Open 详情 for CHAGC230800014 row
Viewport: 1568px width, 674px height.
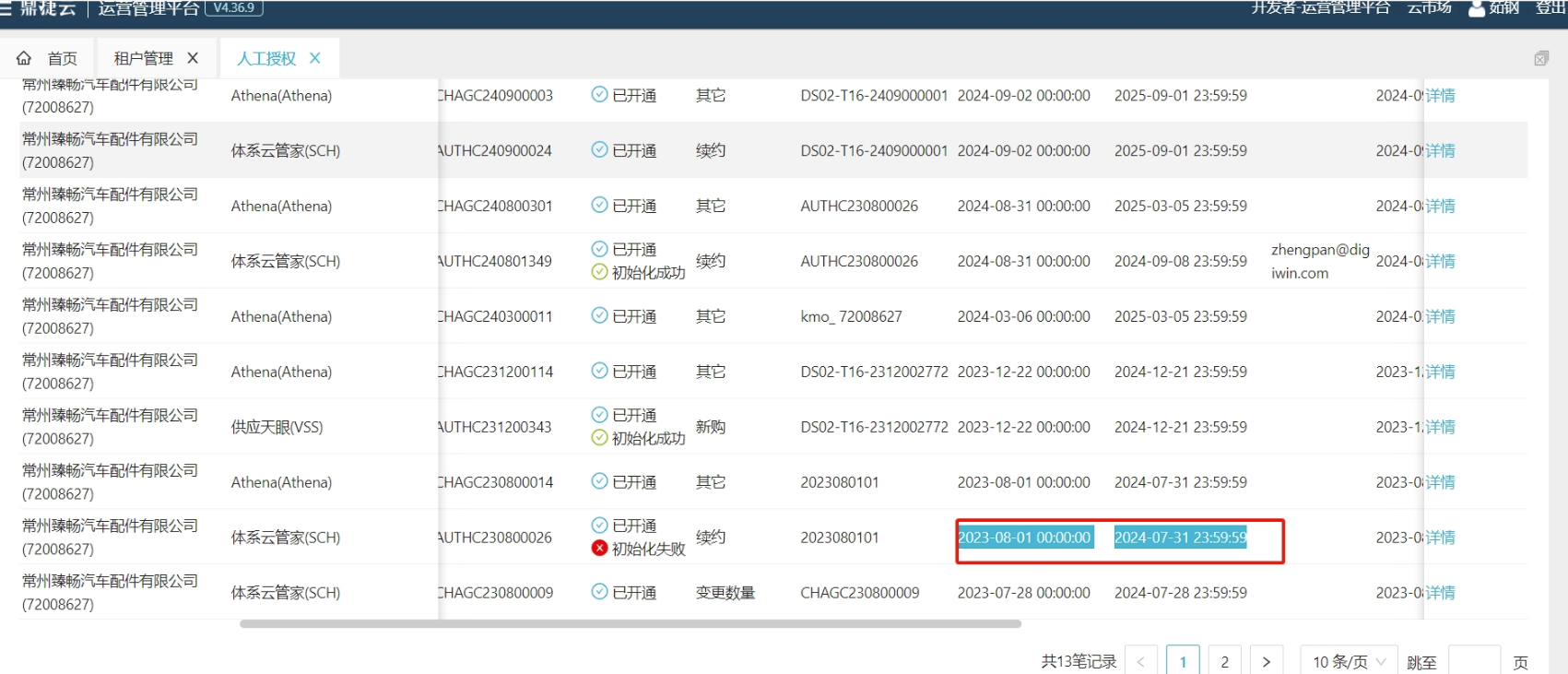[1440, 482]
